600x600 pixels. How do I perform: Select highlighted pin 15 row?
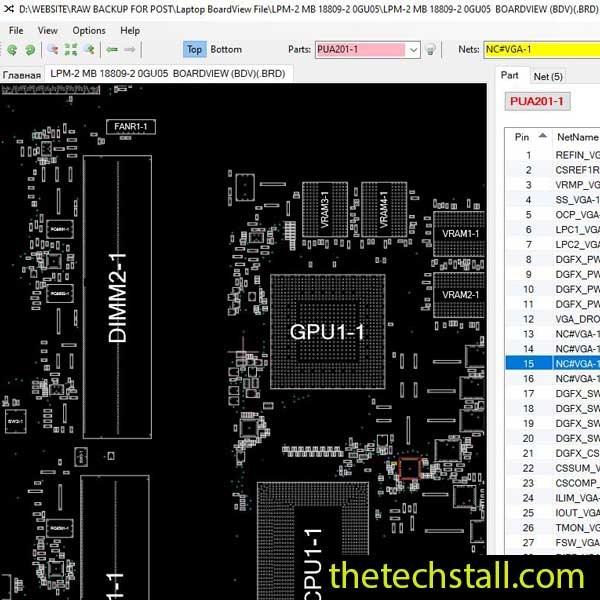pyautogui.click(x=553, y=364)
